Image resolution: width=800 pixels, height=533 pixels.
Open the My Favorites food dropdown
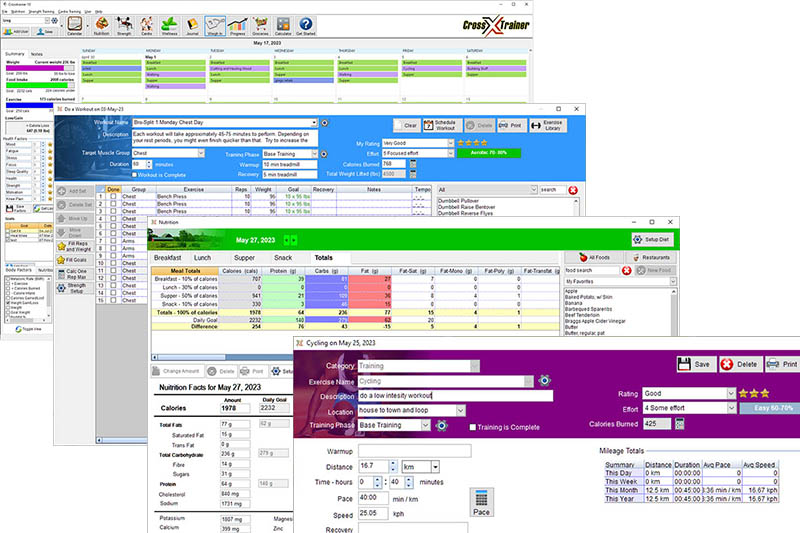pyautogui.click(x=673, y=282)
